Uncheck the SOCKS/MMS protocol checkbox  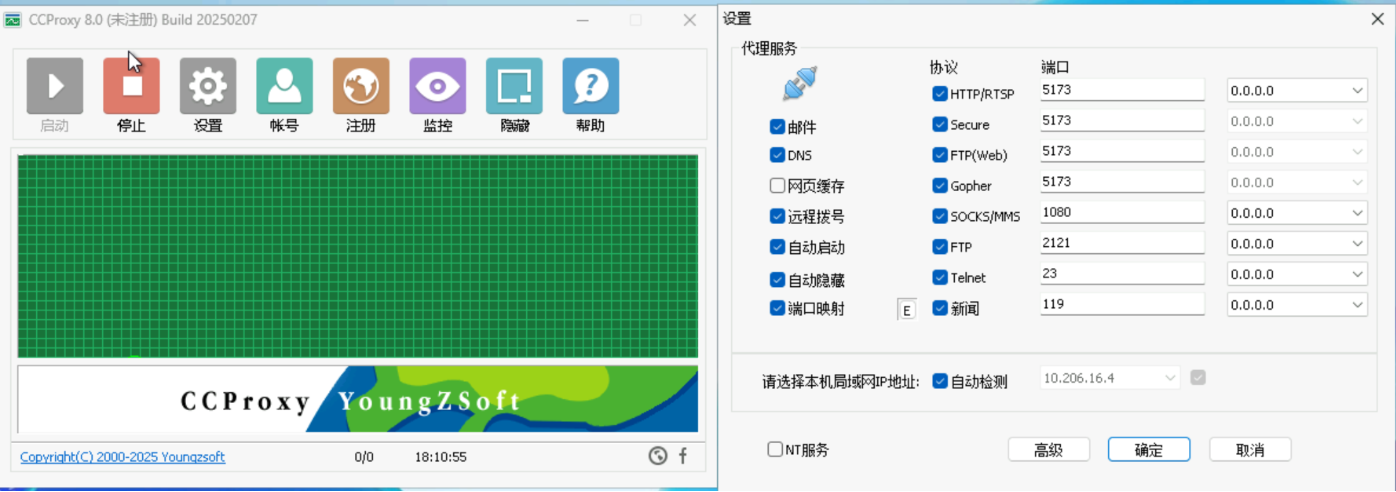[x=940, y=216]
